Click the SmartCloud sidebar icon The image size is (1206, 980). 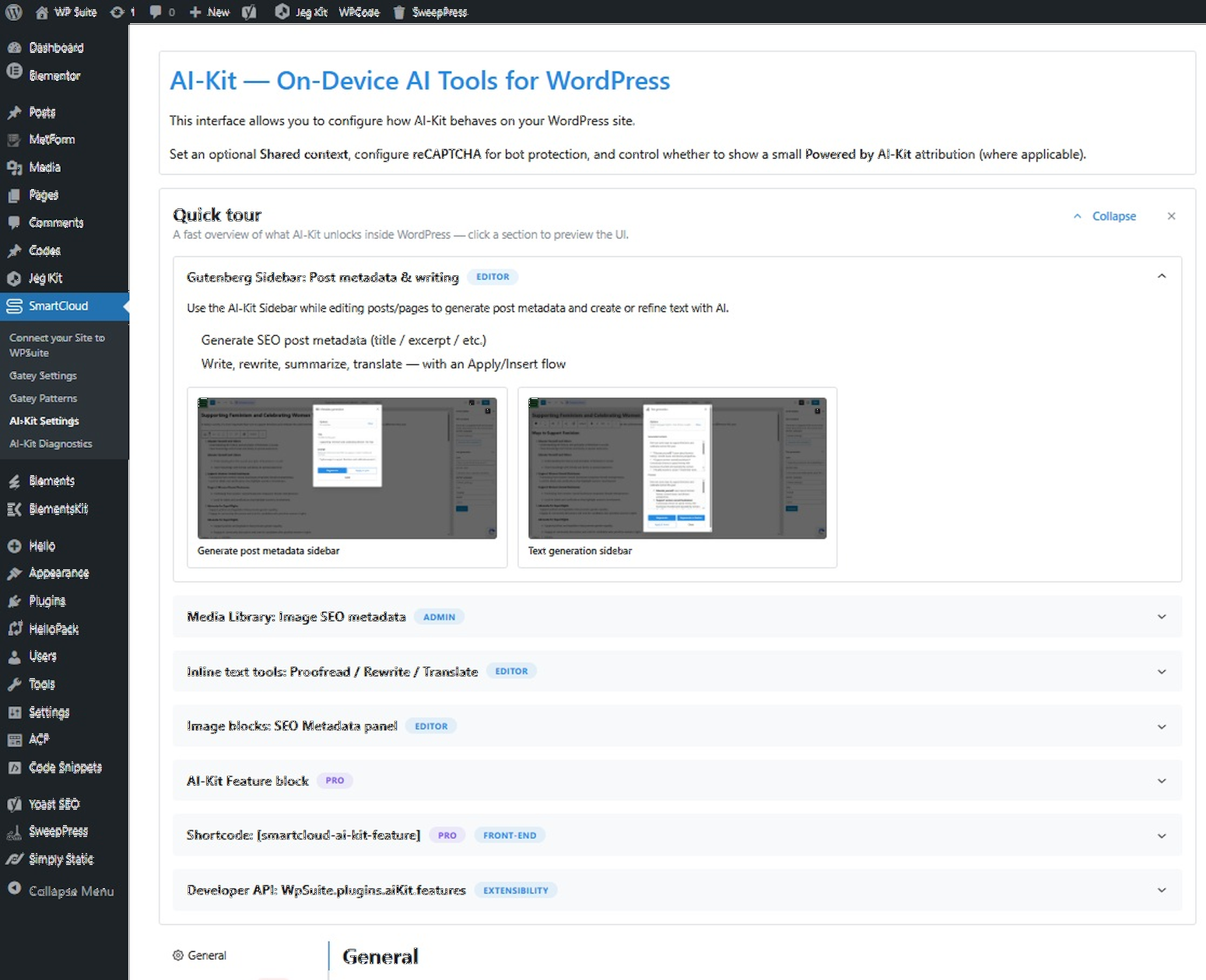pos(14,306)
